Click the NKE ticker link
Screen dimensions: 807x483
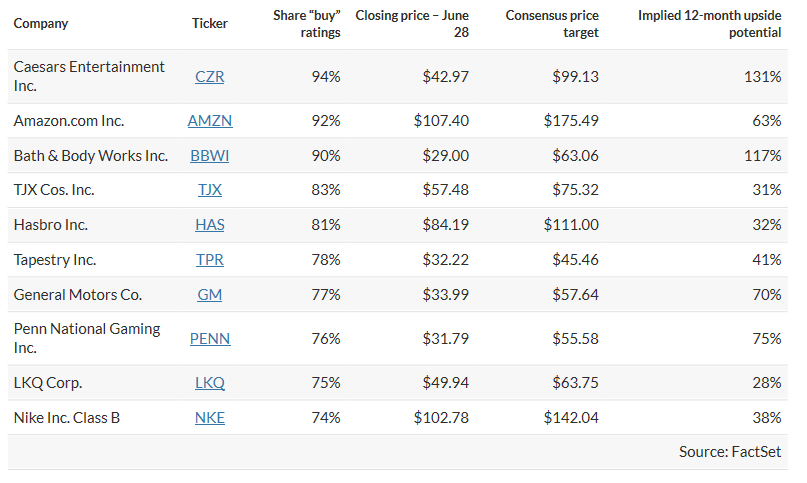click(x=210, y=418)
